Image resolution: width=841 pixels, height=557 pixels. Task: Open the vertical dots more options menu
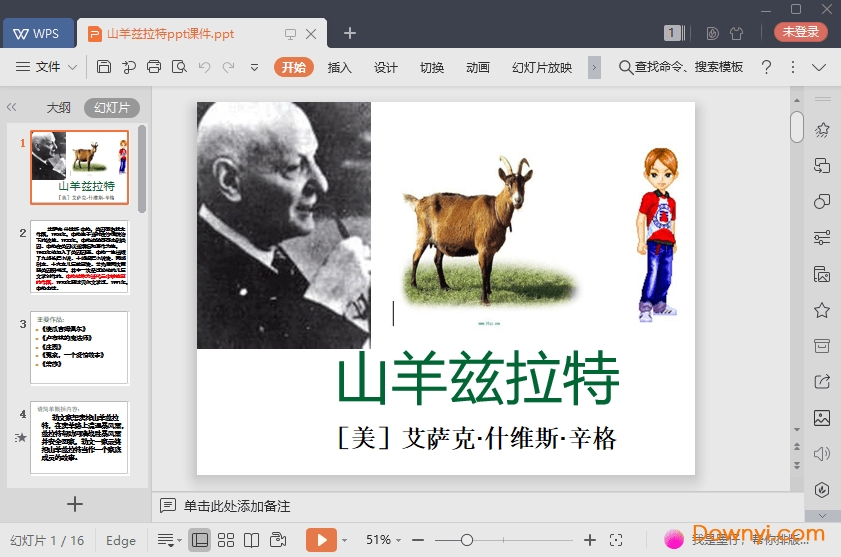pos(793,67)
